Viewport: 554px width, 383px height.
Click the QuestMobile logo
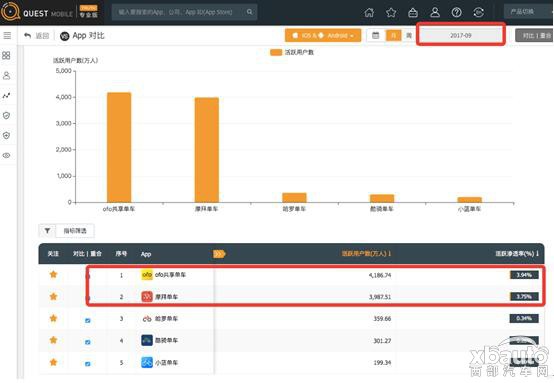click(37, 12)
